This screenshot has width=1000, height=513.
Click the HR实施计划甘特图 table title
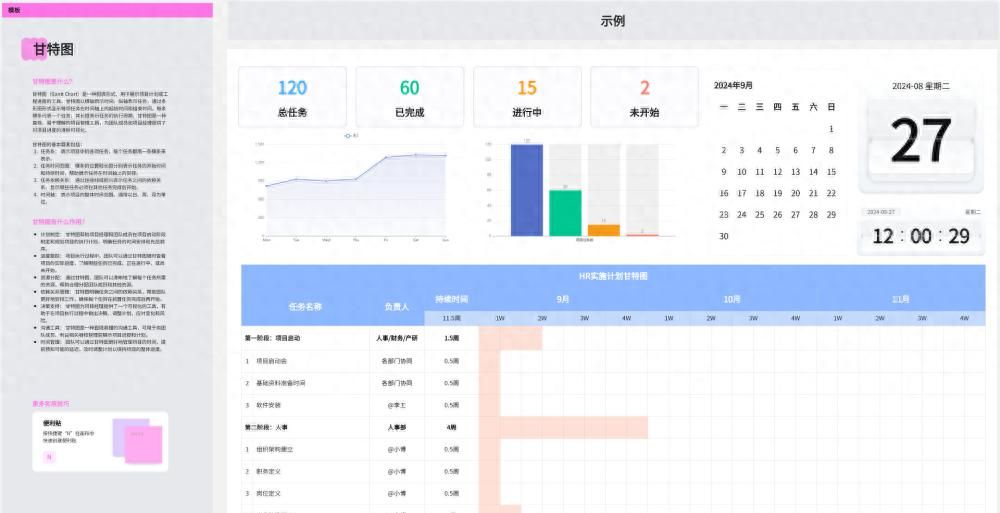tap(613, 276)
